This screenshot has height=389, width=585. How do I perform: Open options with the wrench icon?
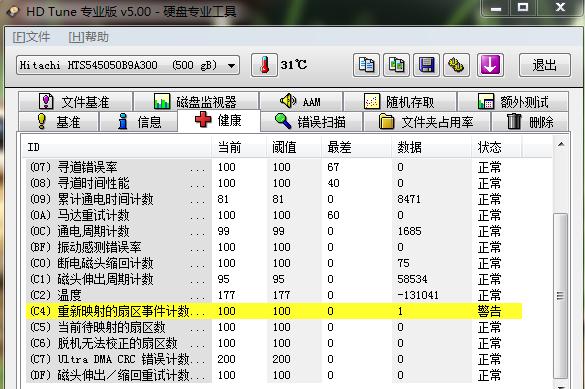coord(456,65)
